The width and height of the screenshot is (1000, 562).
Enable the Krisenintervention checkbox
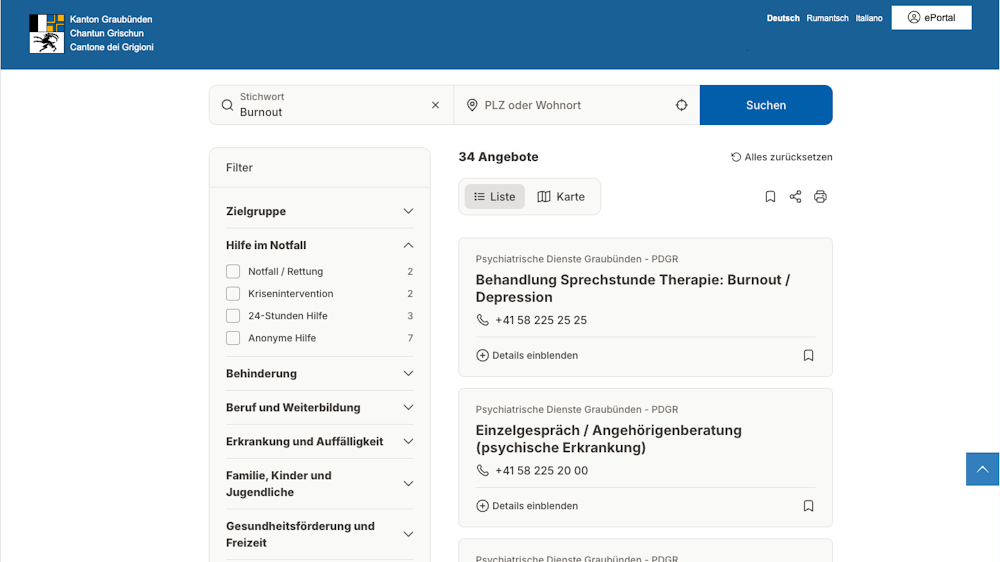(x=233, y=293)
